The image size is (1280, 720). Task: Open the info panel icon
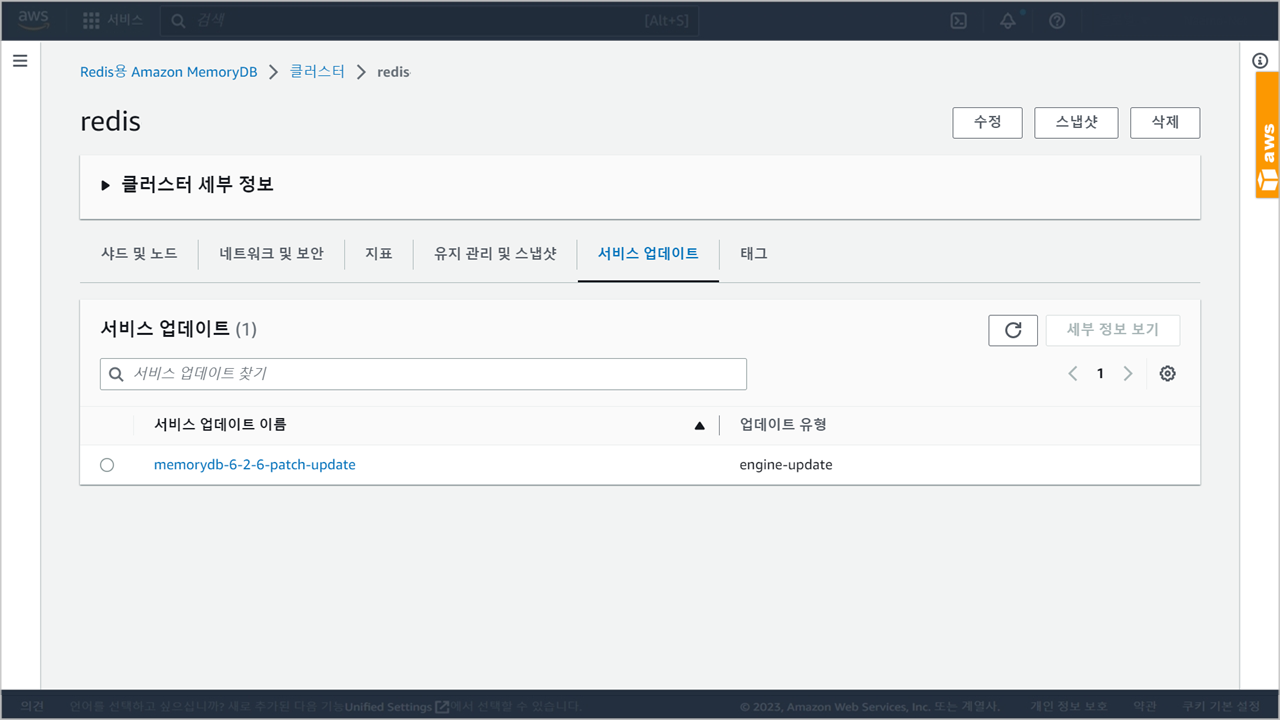point(1260,60)
